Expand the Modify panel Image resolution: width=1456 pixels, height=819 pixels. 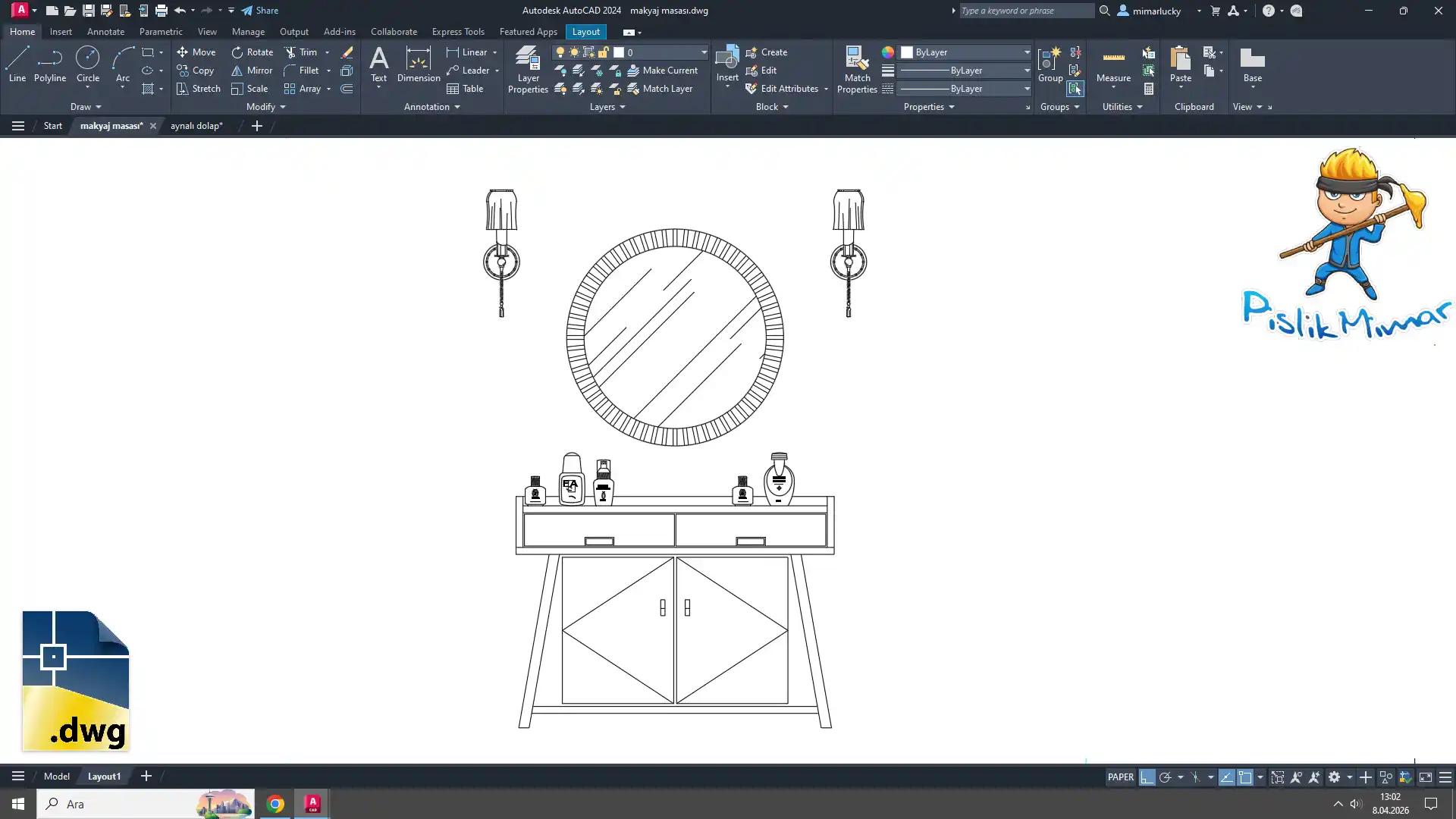tap(265, 107)
